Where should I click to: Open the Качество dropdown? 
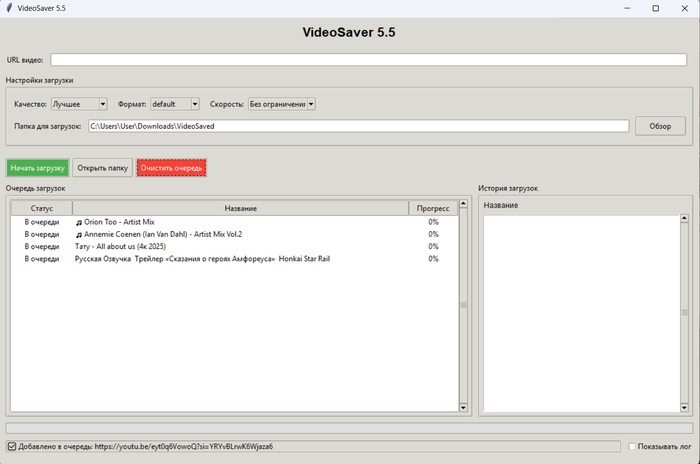(79, 104)
